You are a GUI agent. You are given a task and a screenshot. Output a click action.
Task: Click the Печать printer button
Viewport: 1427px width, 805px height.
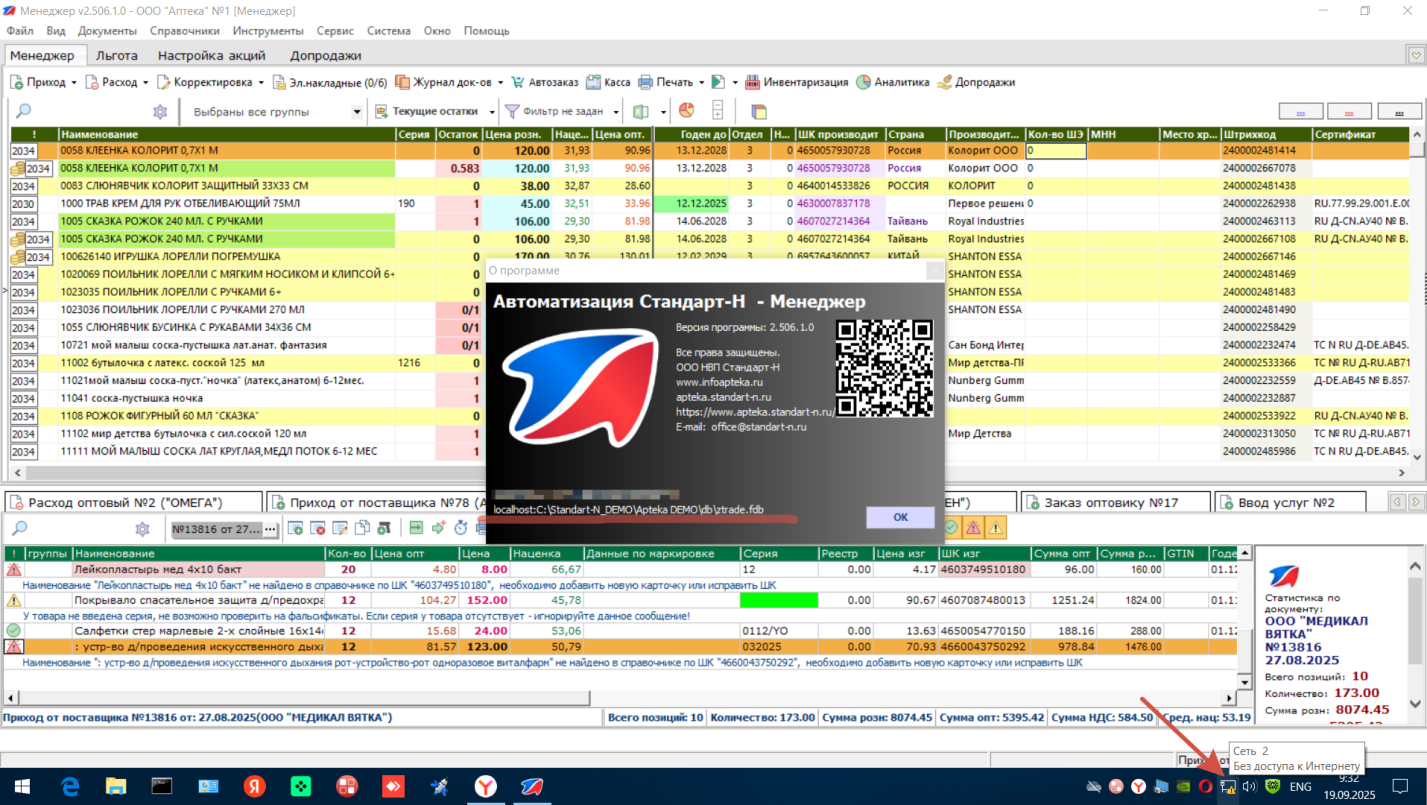[x=665, y=82]
